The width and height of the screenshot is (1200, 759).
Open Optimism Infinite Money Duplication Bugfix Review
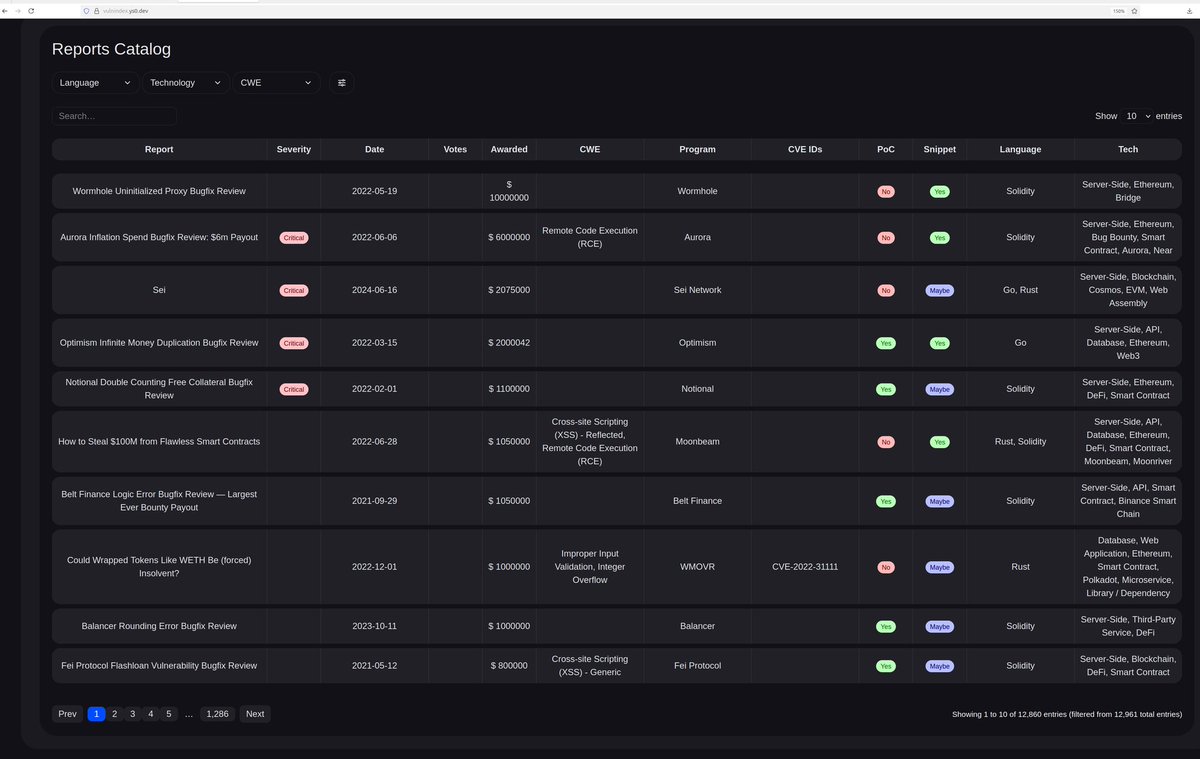click(x=159, y=343)
